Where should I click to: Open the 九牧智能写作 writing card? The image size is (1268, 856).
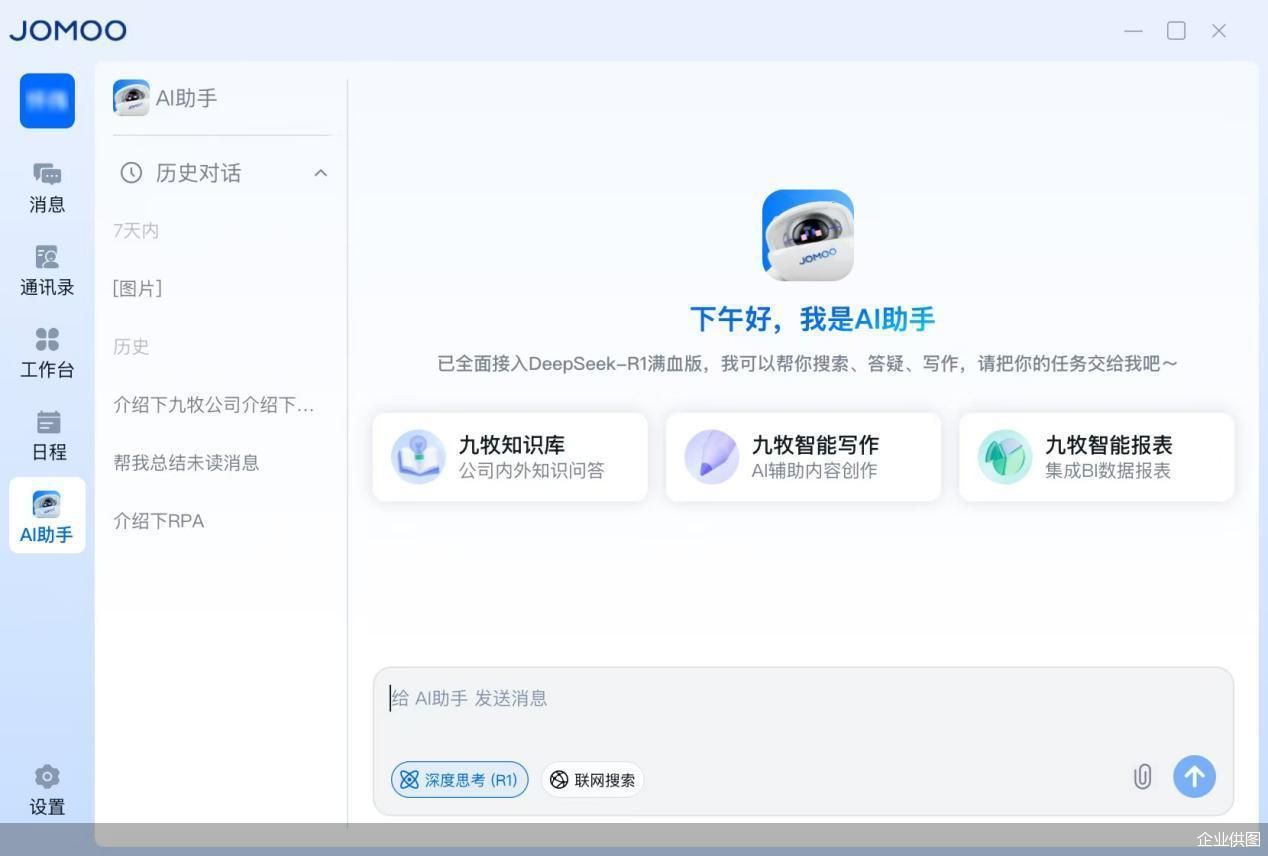[x=803, y=457]
